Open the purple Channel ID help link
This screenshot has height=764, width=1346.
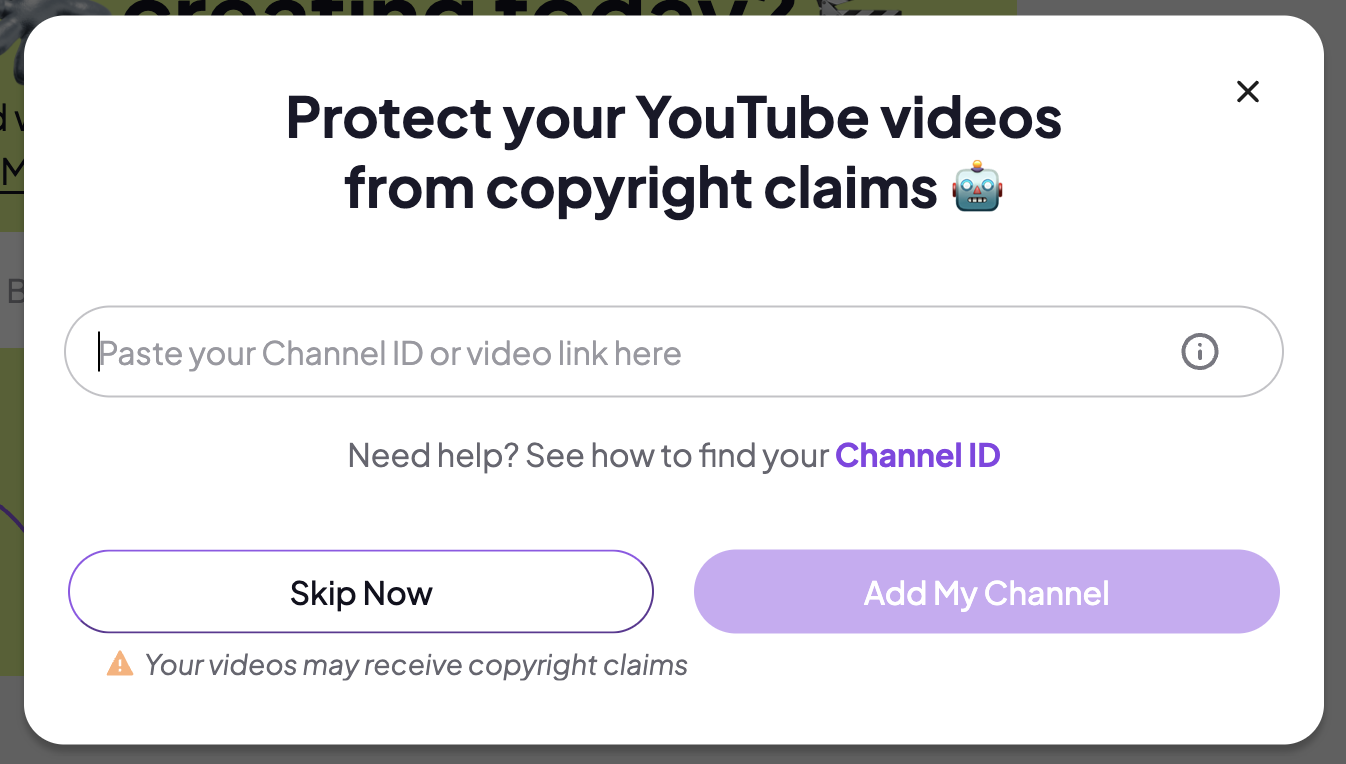(917, 456)
